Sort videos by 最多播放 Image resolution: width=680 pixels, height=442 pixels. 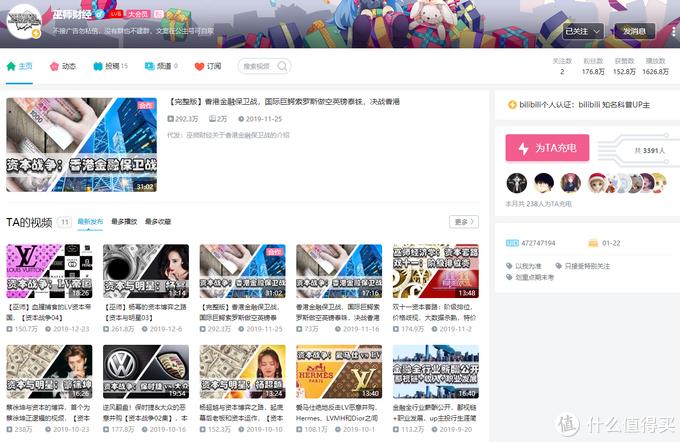124,222
